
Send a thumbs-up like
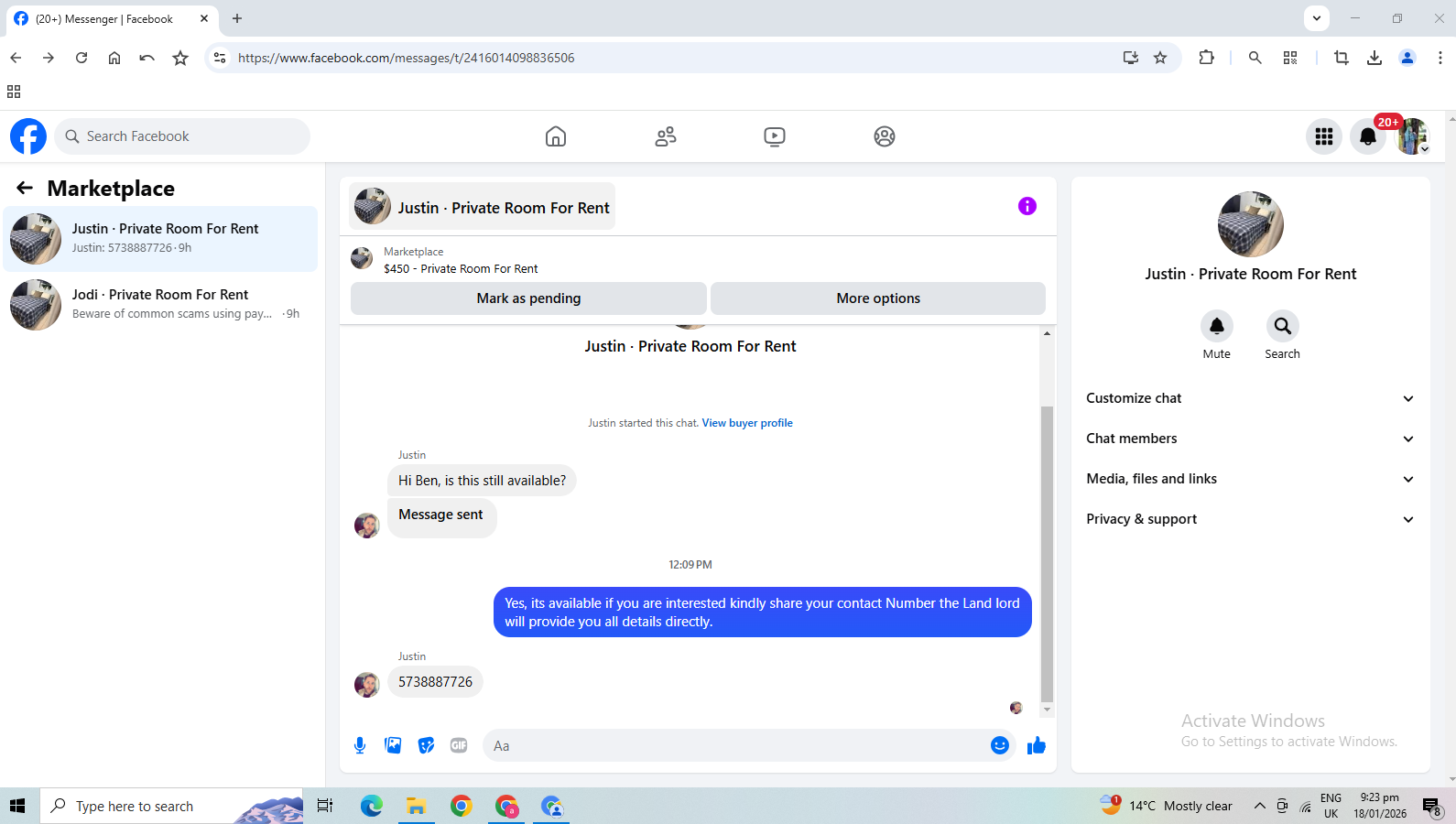coord(1037,745)
